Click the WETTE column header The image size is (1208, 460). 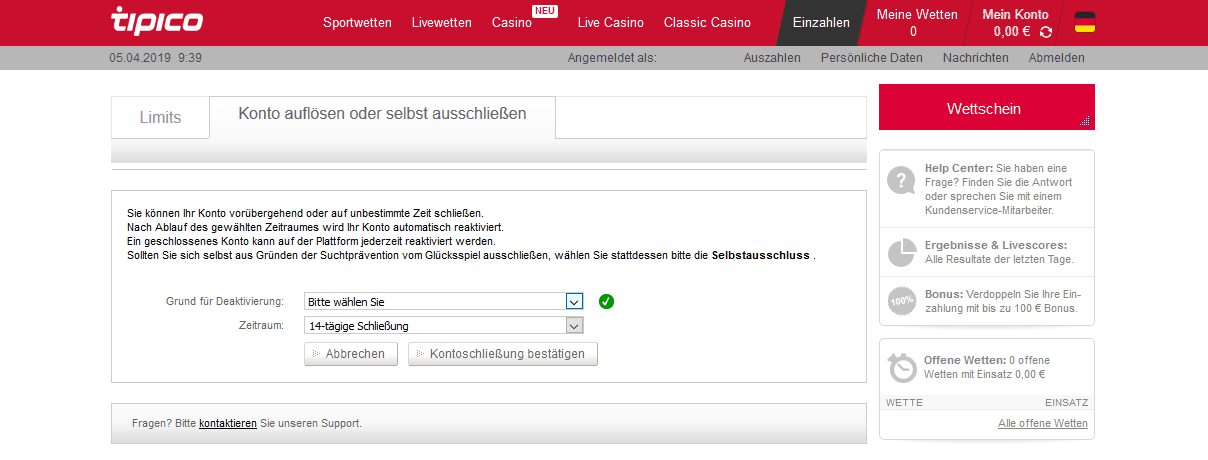pyautogui.click(x=904, y=402)
